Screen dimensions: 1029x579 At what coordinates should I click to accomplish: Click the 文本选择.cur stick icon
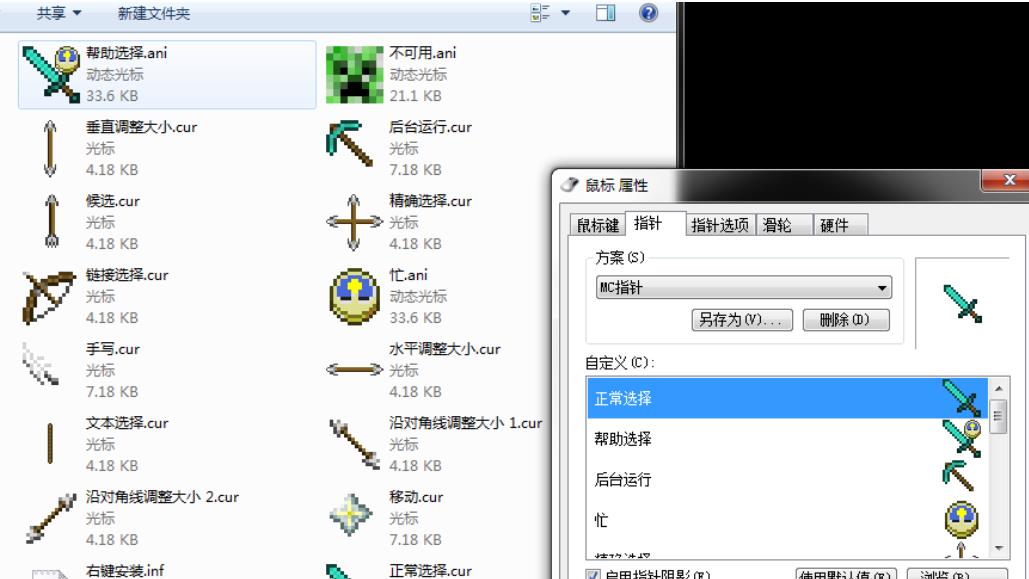pos(50,444)
